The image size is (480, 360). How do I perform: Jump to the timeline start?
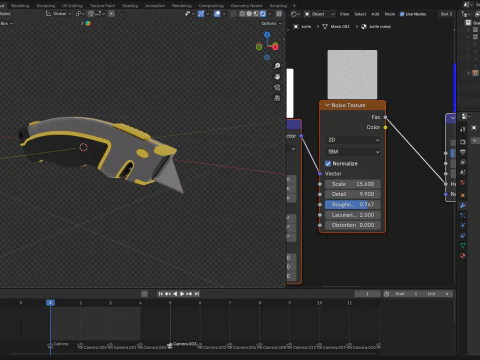pyautogui.click(x=161, y=294)
